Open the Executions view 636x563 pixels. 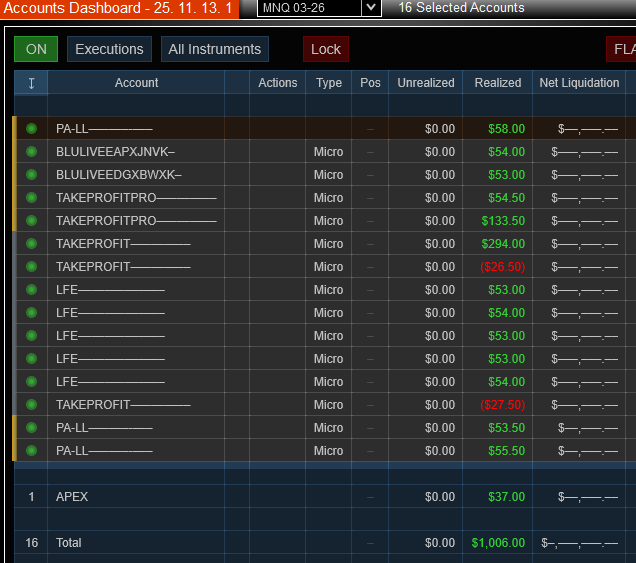tap(109, 49)
